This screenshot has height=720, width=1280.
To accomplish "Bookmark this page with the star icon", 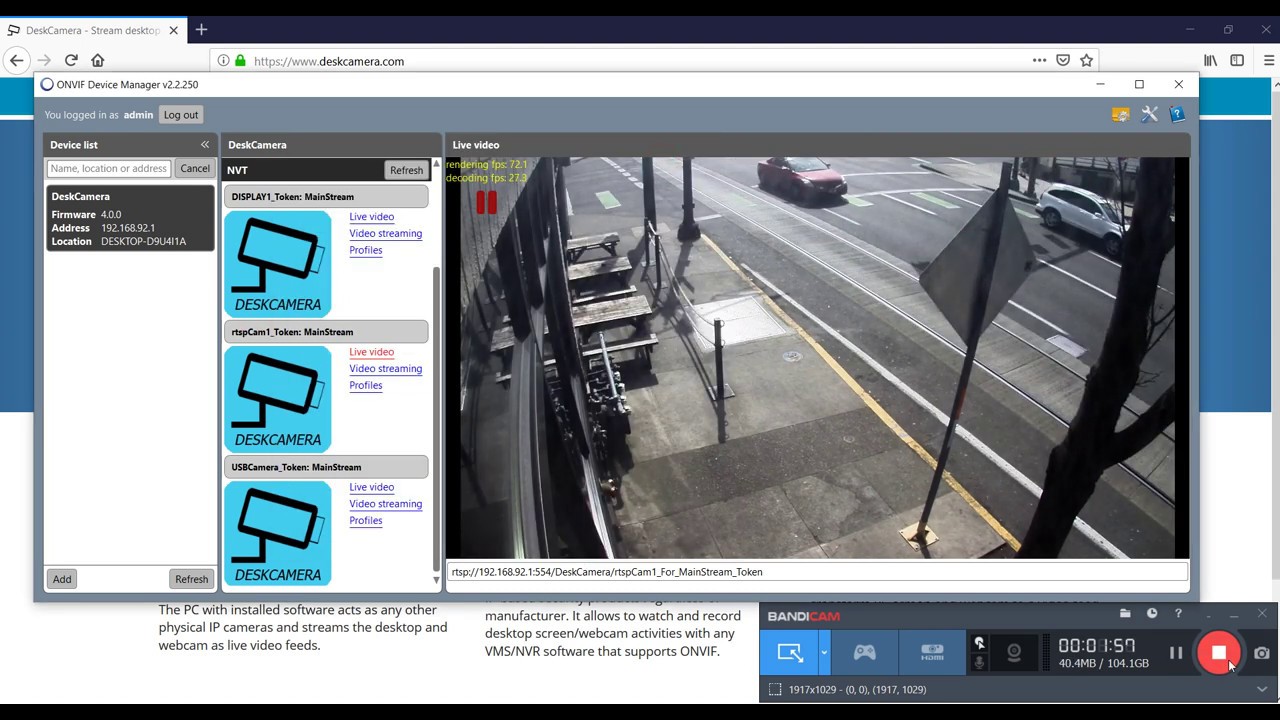I will click(1087, 61).
